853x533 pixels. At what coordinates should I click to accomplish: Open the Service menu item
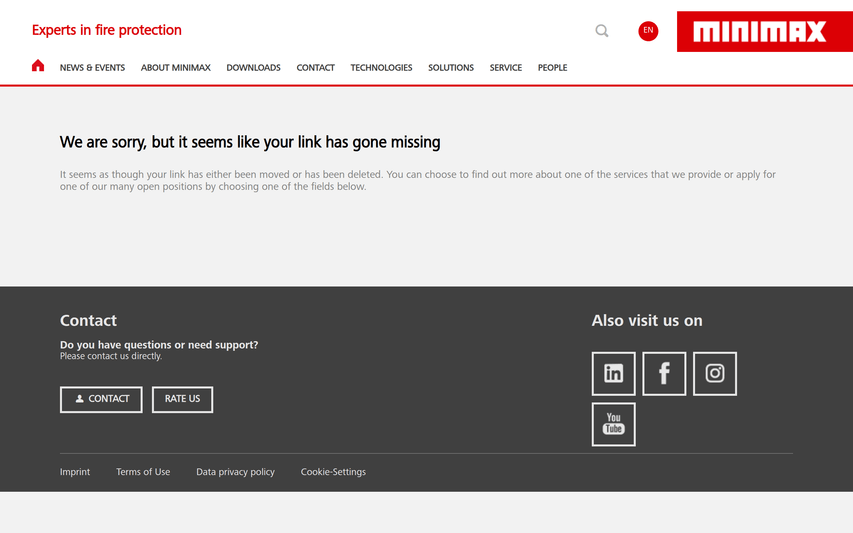506,68
